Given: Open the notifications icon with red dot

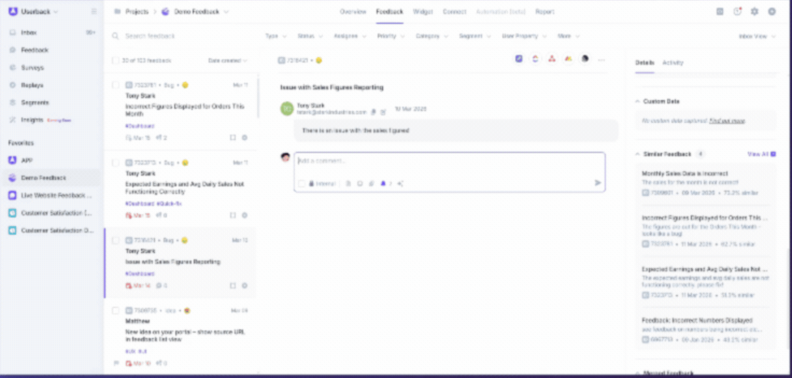Looking at the screenshot, I should point(737,12).
